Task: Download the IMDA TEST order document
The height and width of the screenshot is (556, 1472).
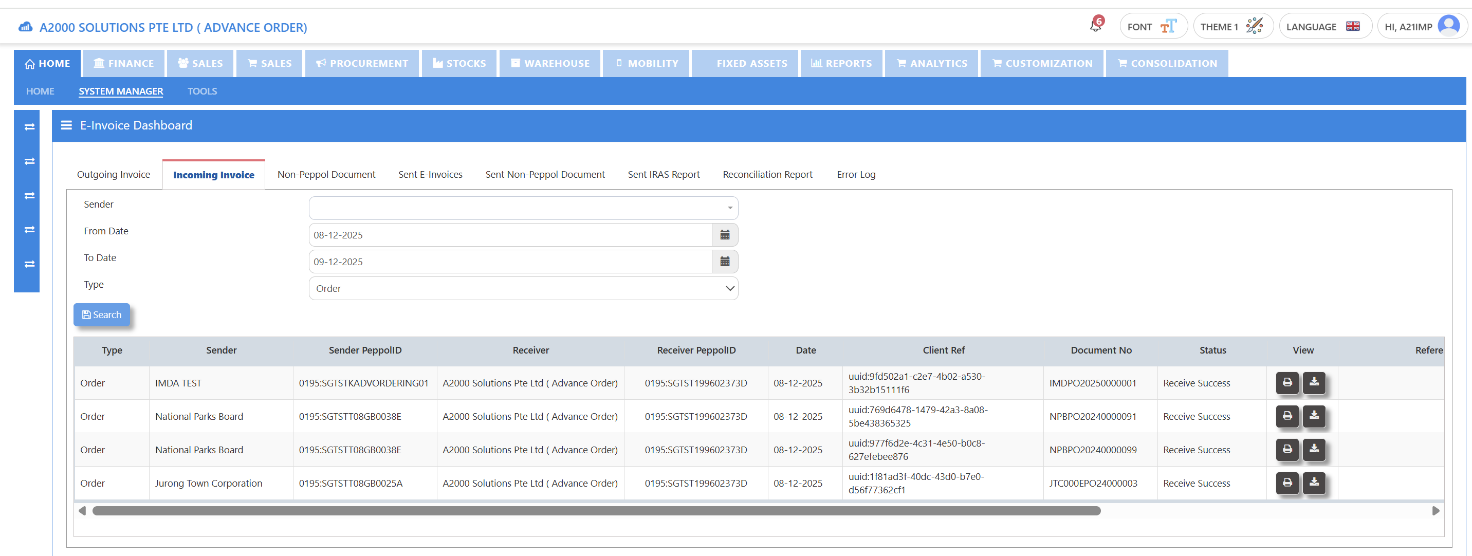Action: (1314, 383)
